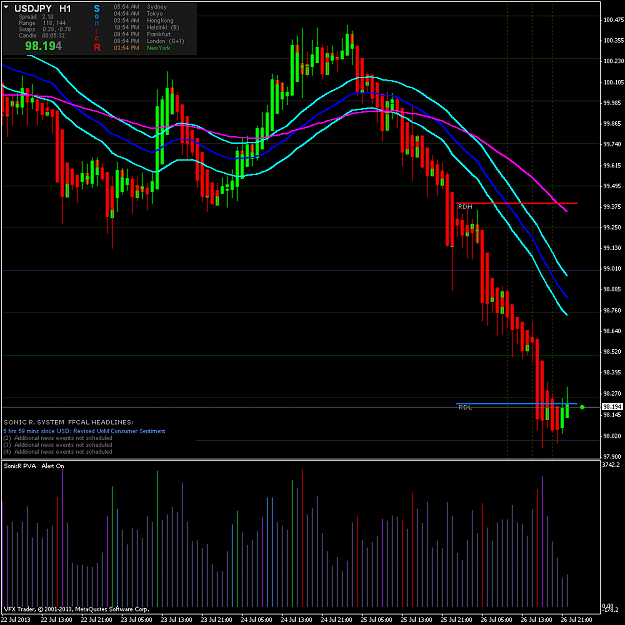Click the 24 Jul 13:00 time axis label

(296, 620)
